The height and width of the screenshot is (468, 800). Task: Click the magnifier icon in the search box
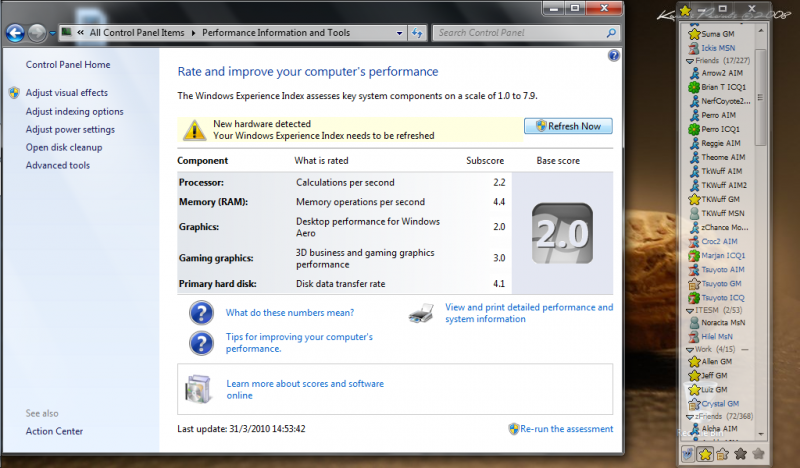[609, 33]
